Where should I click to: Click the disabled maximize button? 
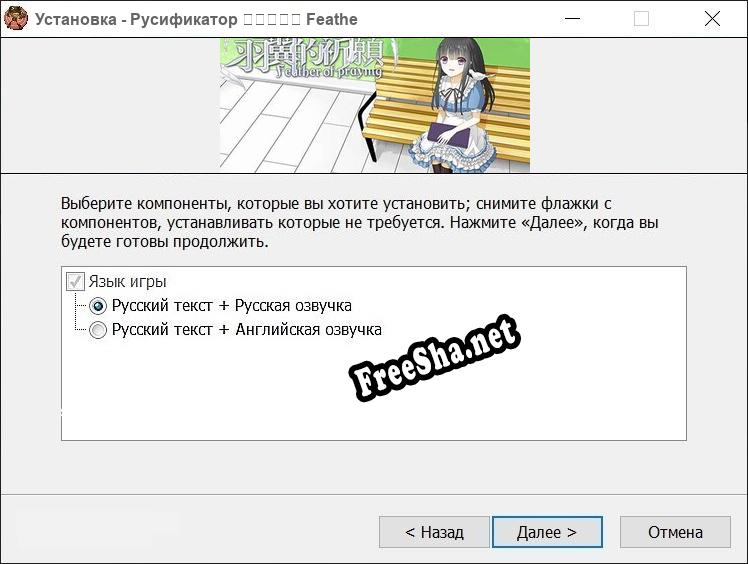point(641,19)
